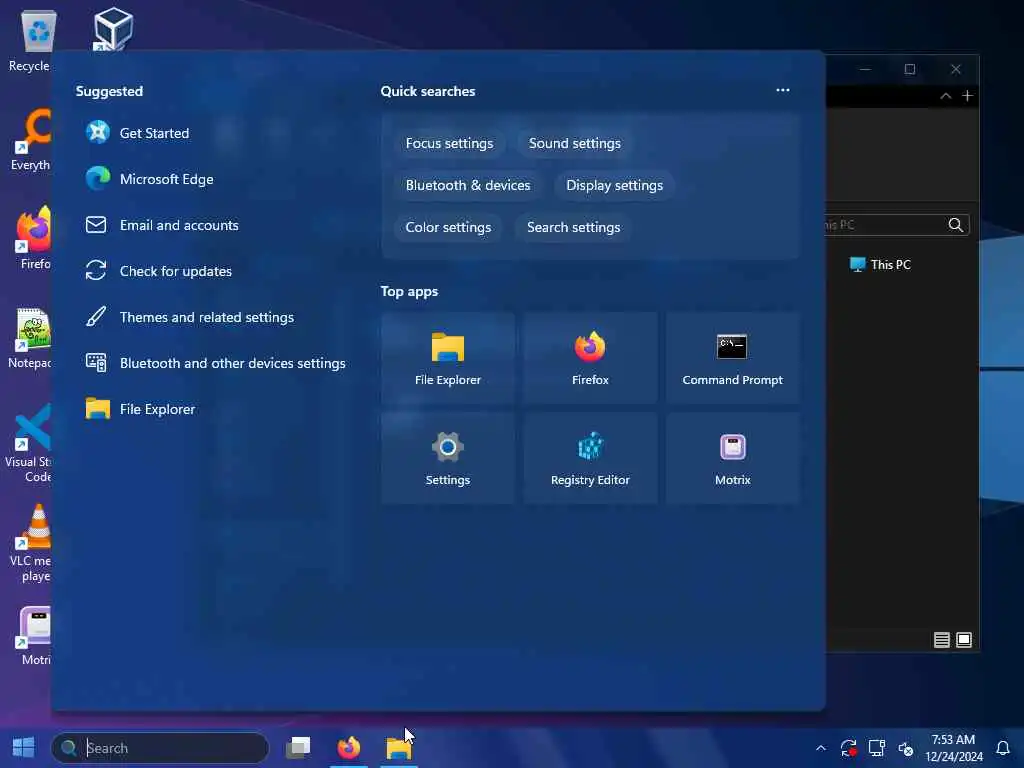Screen dimensions: 1024x768
Task: Click the muted volume tray icon
Action: 905,748
